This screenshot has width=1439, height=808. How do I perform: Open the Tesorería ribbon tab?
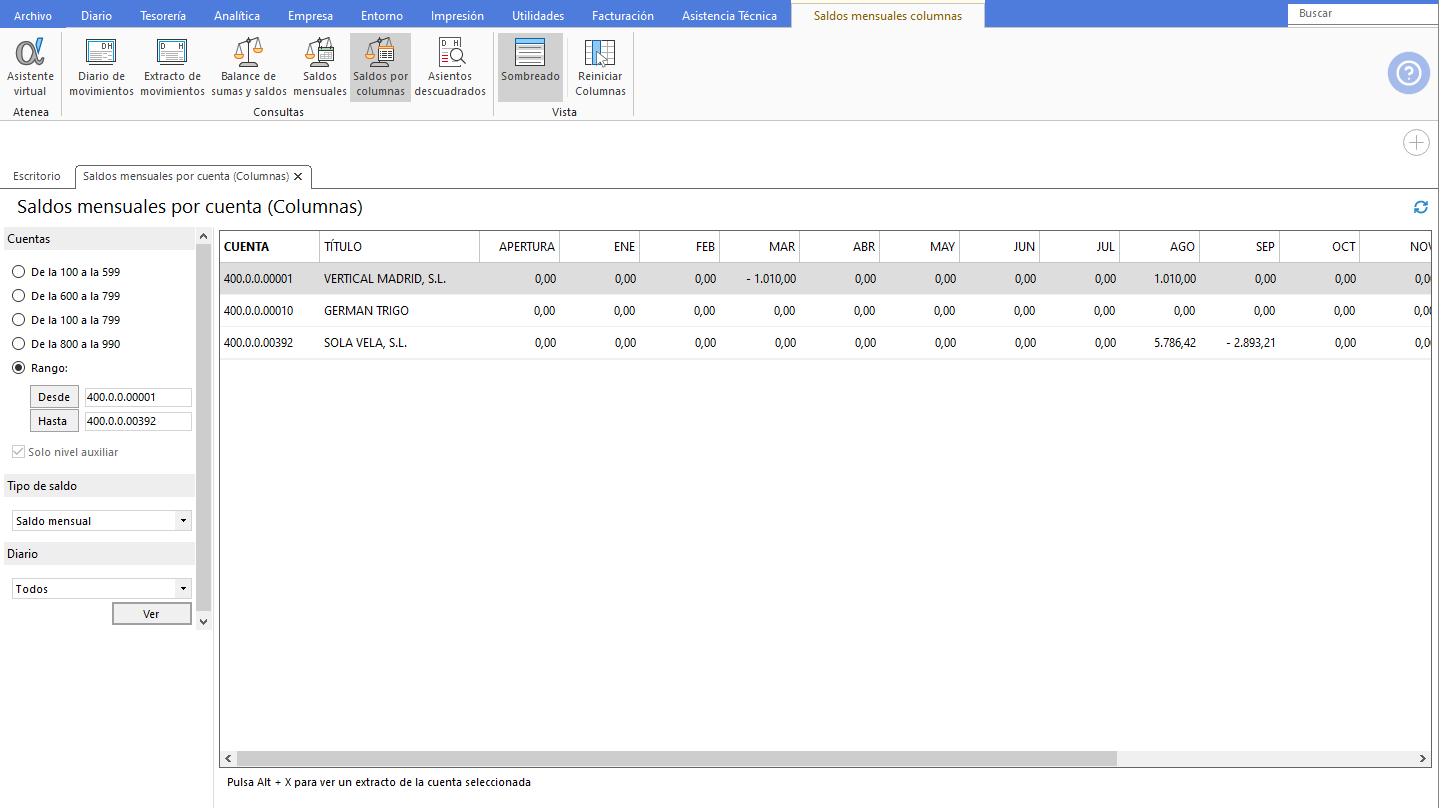coord(163,16)
